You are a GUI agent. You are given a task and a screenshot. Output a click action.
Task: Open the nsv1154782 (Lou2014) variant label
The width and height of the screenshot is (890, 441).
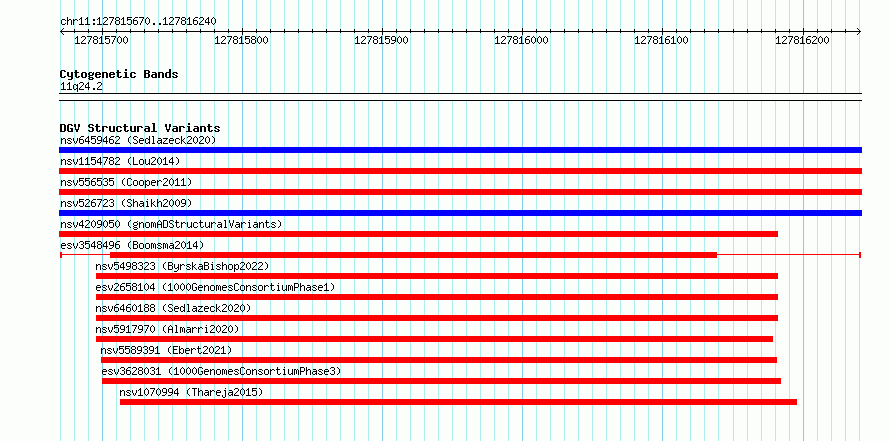(x=120, y=161)
